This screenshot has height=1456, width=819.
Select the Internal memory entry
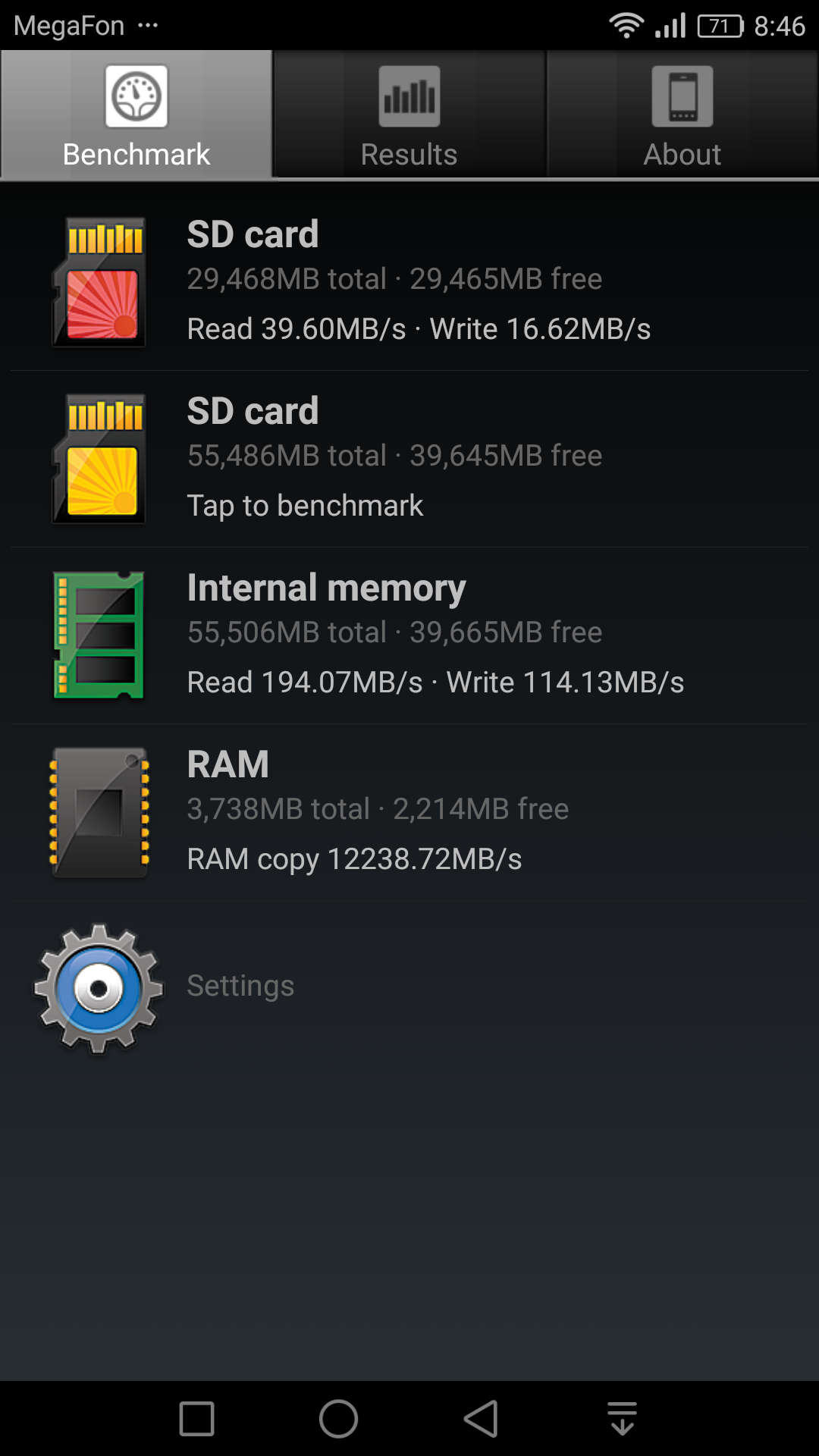tap(409, 635)
